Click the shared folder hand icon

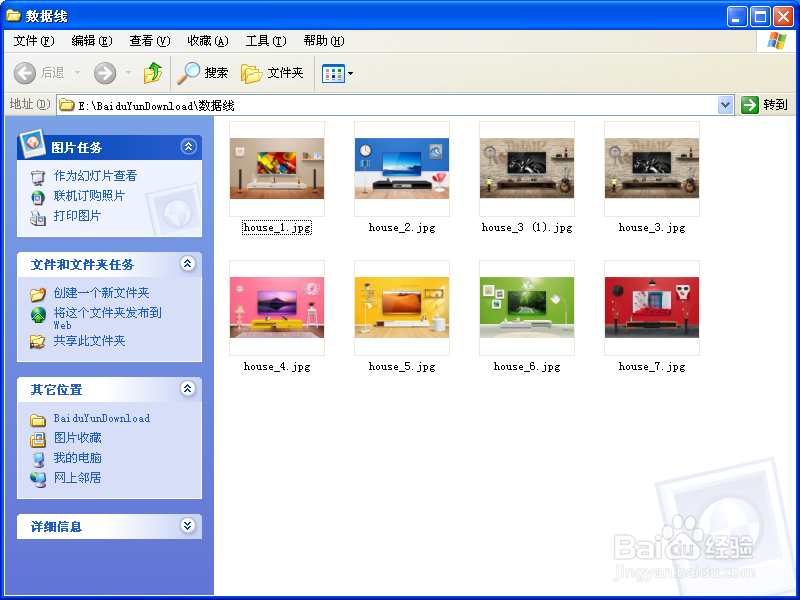pos(38,342)
